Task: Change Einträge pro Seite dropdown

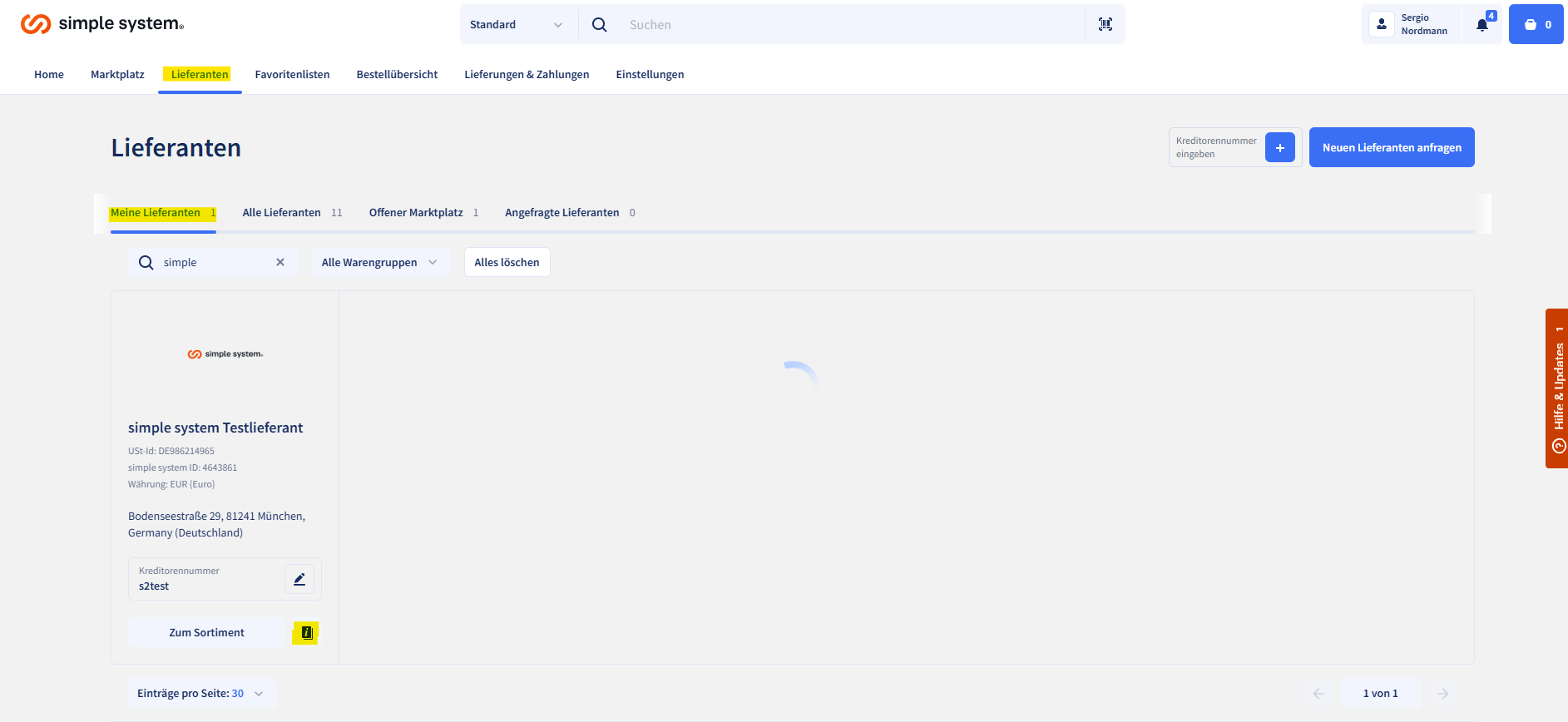Action: 200,694
